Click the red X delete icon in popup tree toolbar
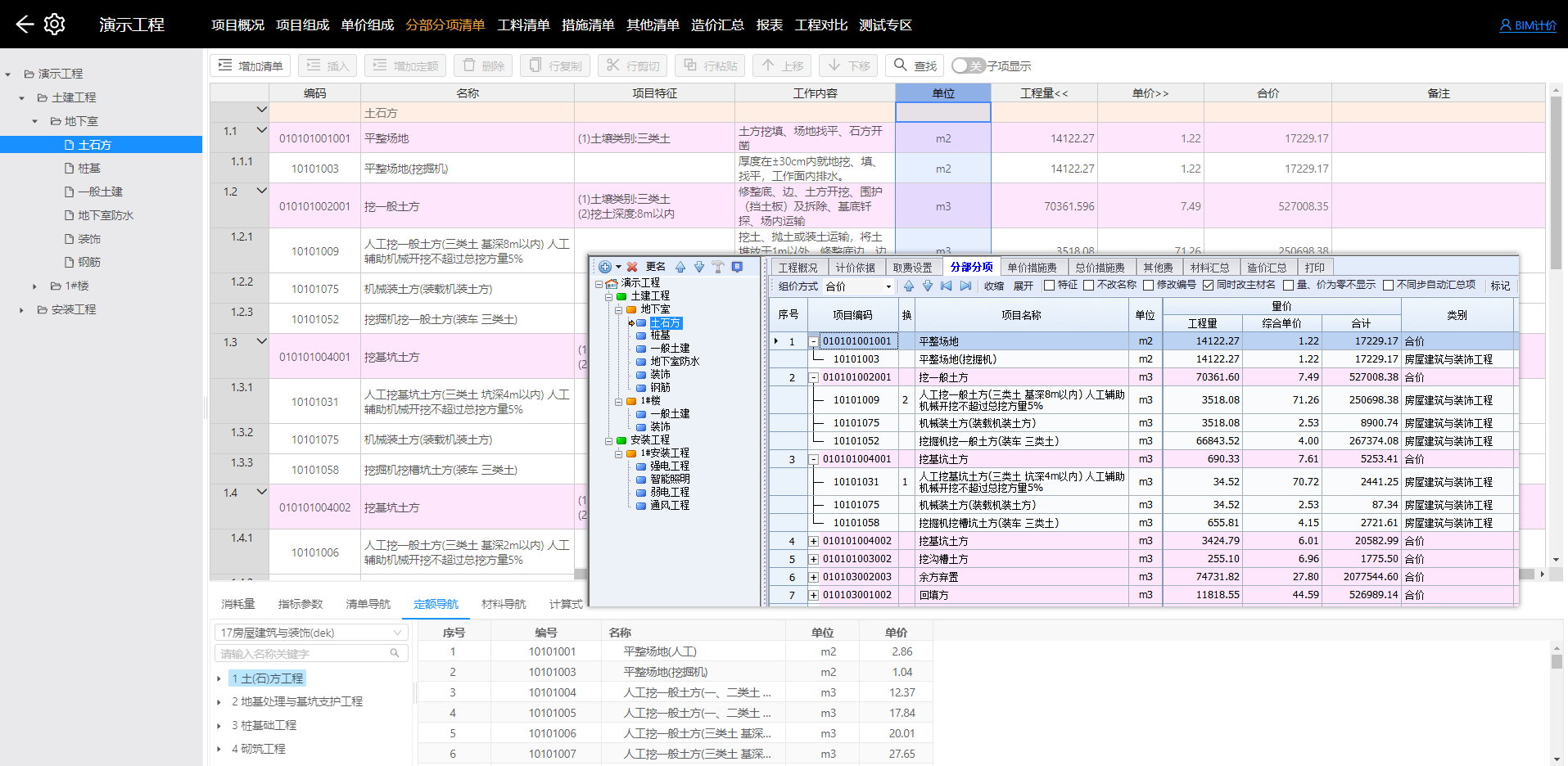This screenshot has width=1568, height=766. pyautogui.click(x=632, y=267)
